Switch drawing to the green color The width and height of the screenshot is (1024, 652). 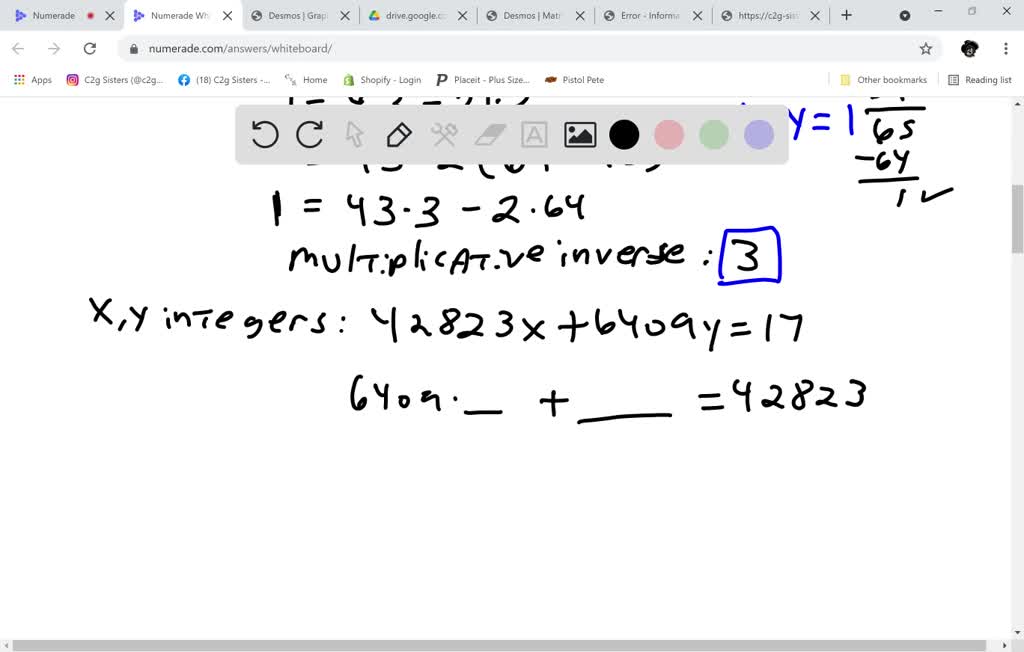pos(713,135)
